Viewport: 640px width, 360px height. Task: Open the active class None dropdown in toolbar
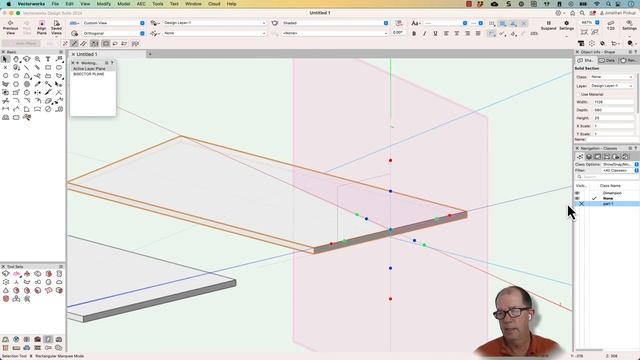214,33
